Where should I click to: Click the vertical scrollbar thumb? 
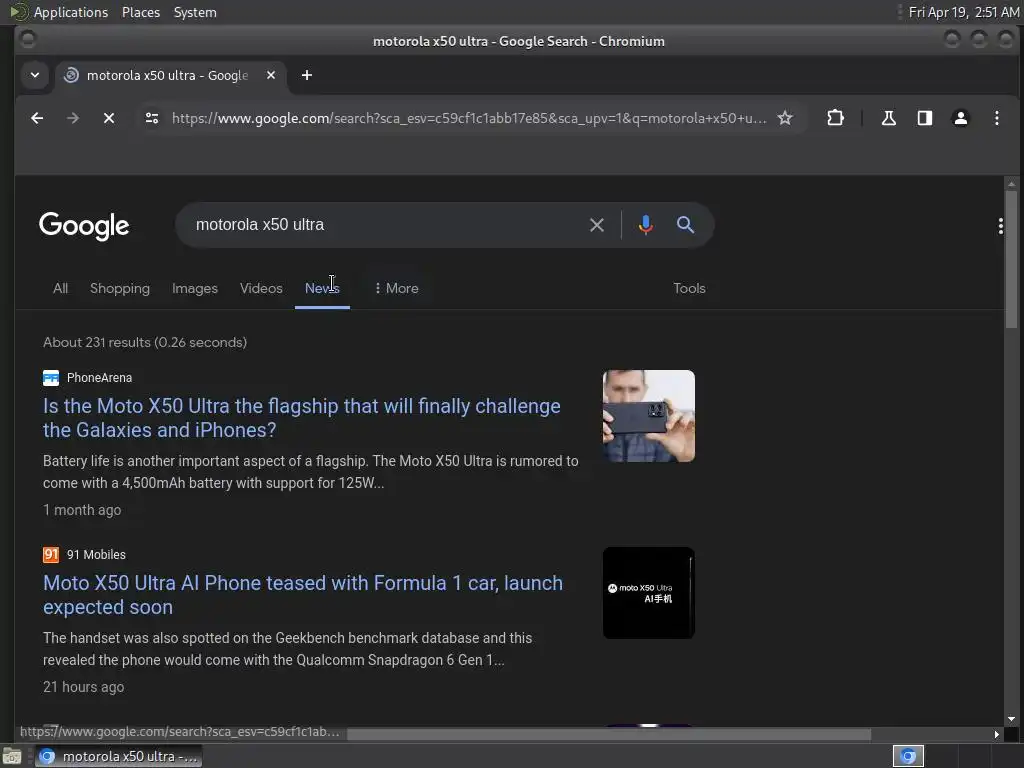coord(1011,259)
